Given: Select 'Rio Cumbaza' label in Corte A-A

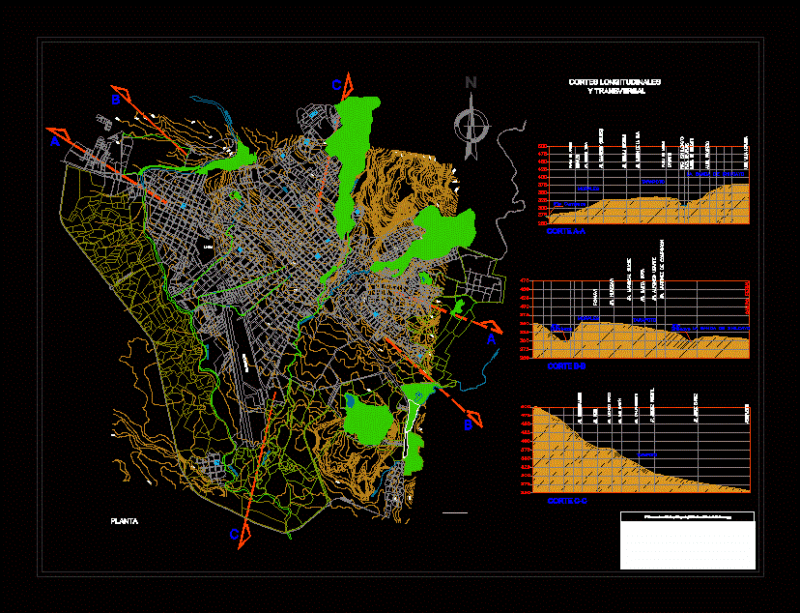Looking at the screenshot, I should click(x=569, y=204).
